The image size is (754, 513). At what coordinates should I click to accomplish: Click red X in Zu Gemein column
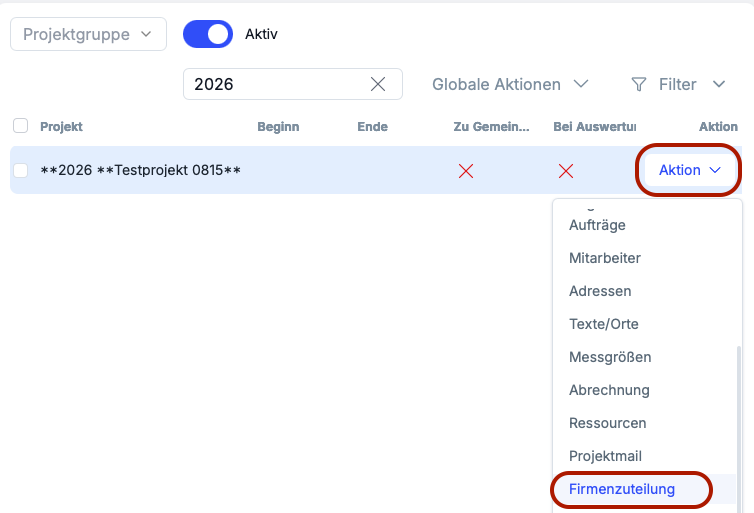pyautogui.click(x=465, y=171)
